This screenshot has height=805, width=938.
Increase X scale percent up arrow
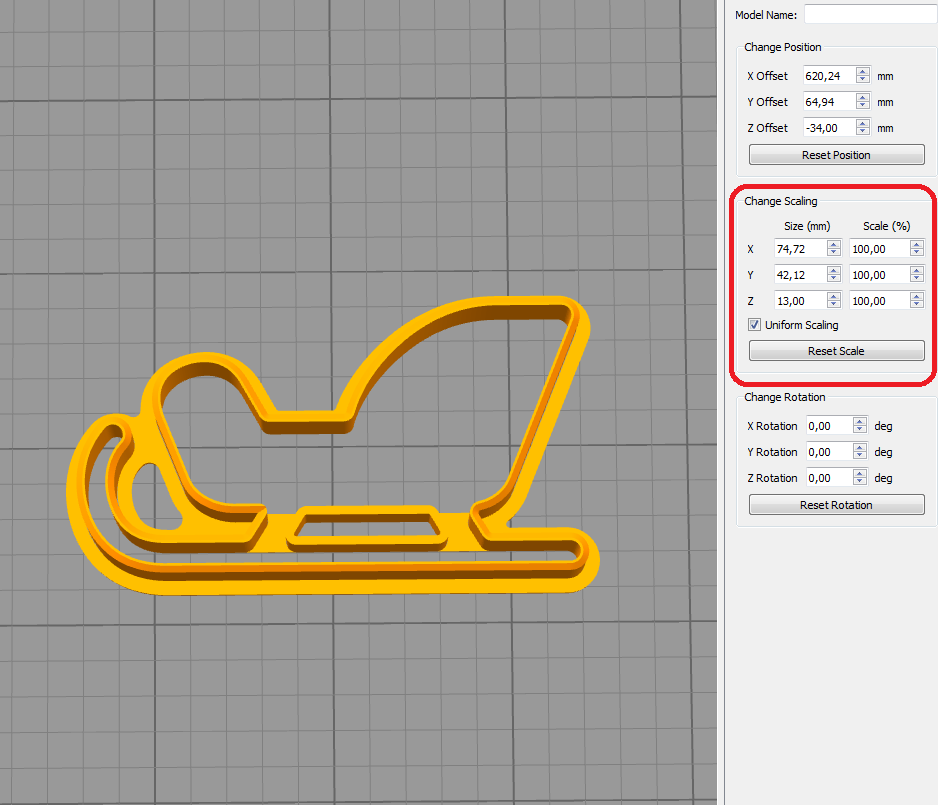tap(917, 244)
